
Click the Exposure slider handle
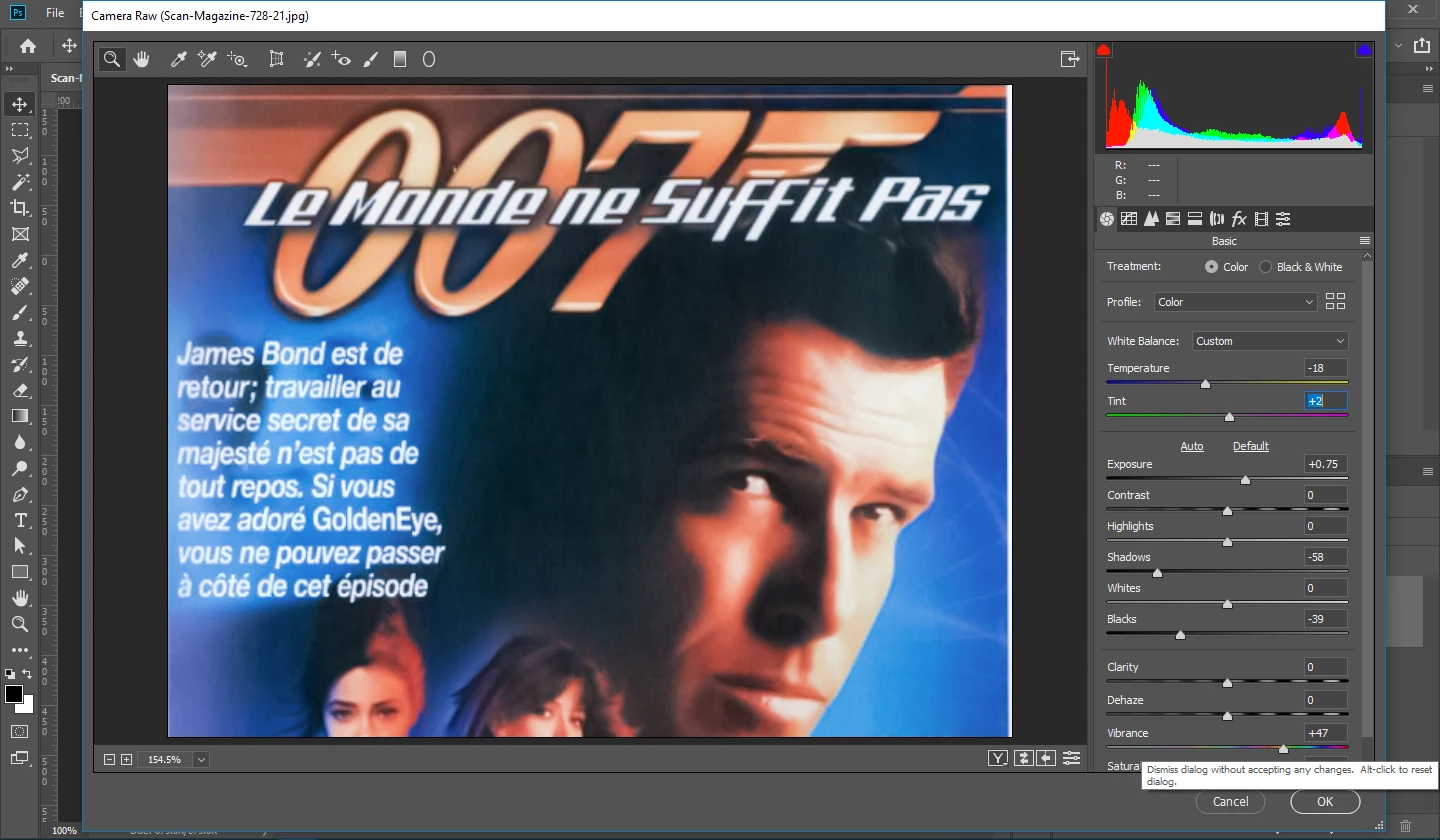click(x=1245, y=480)
